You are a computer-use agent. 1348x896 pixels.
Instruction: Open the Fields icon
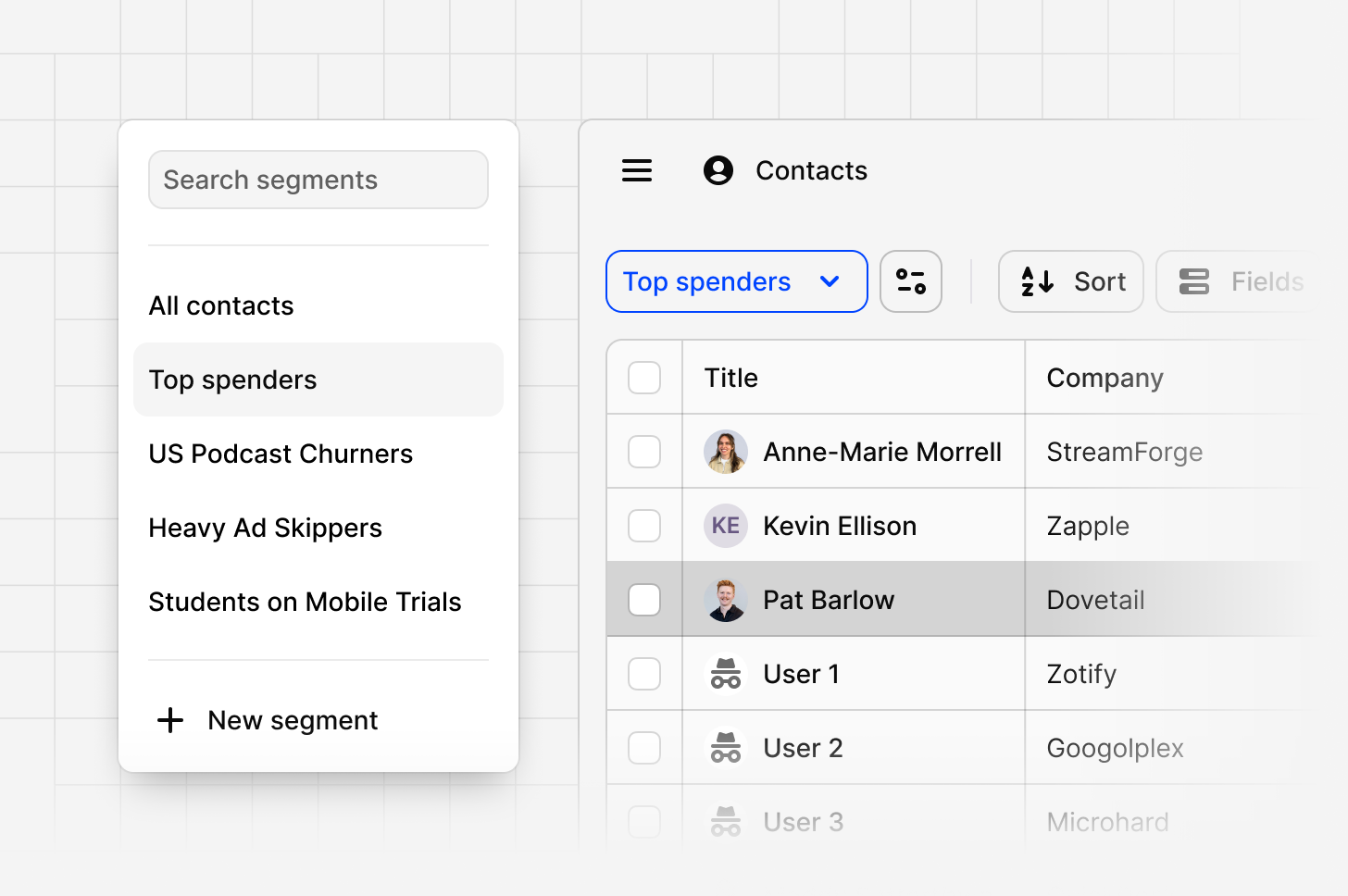[x=1195, y=281]
